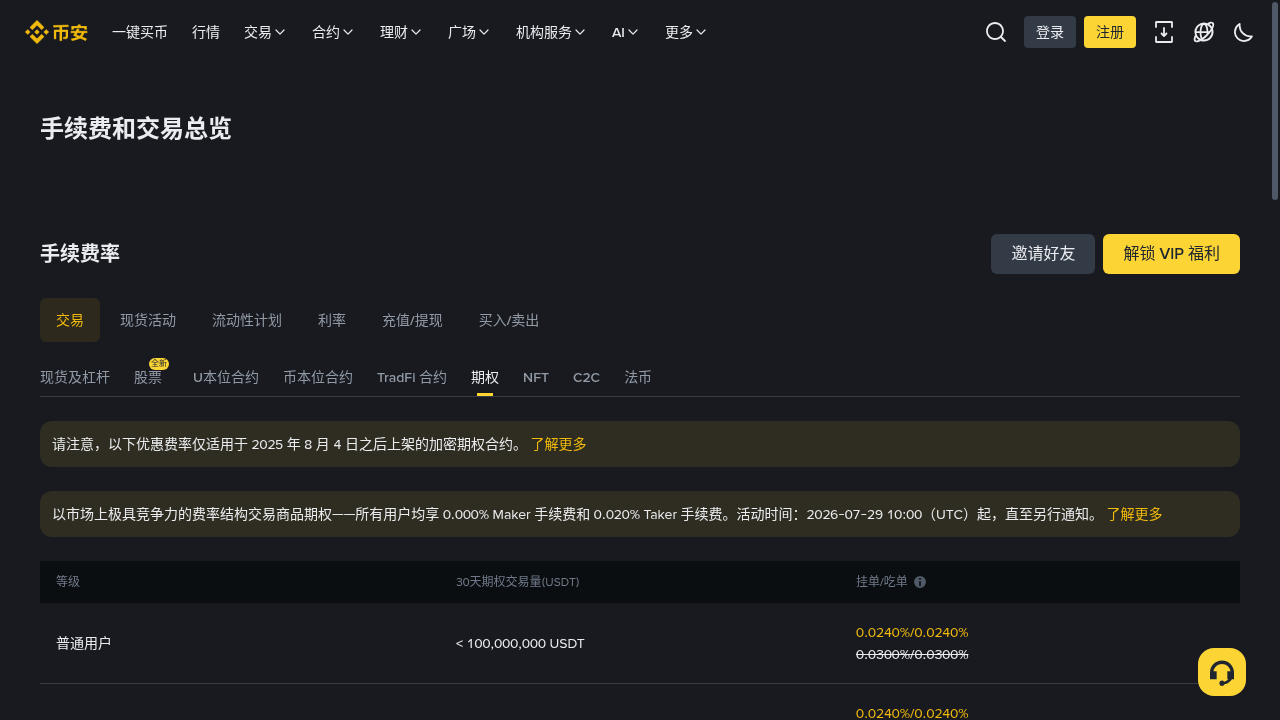Viewport: 1280px width, 720px height.
Task: Click the download app icon
Action: [1164, 32]
